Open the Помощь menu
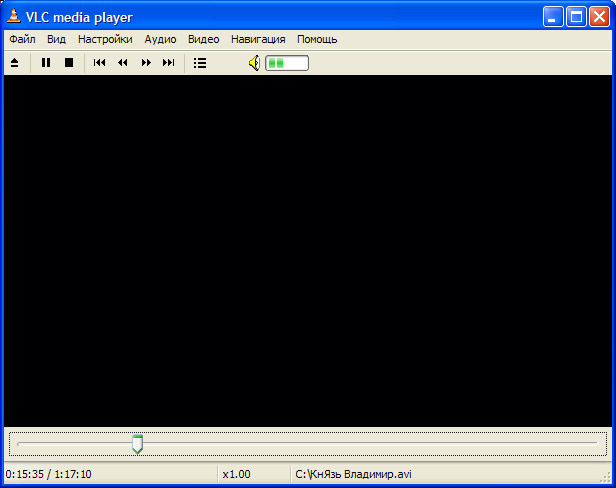 (x=317, y=39)
